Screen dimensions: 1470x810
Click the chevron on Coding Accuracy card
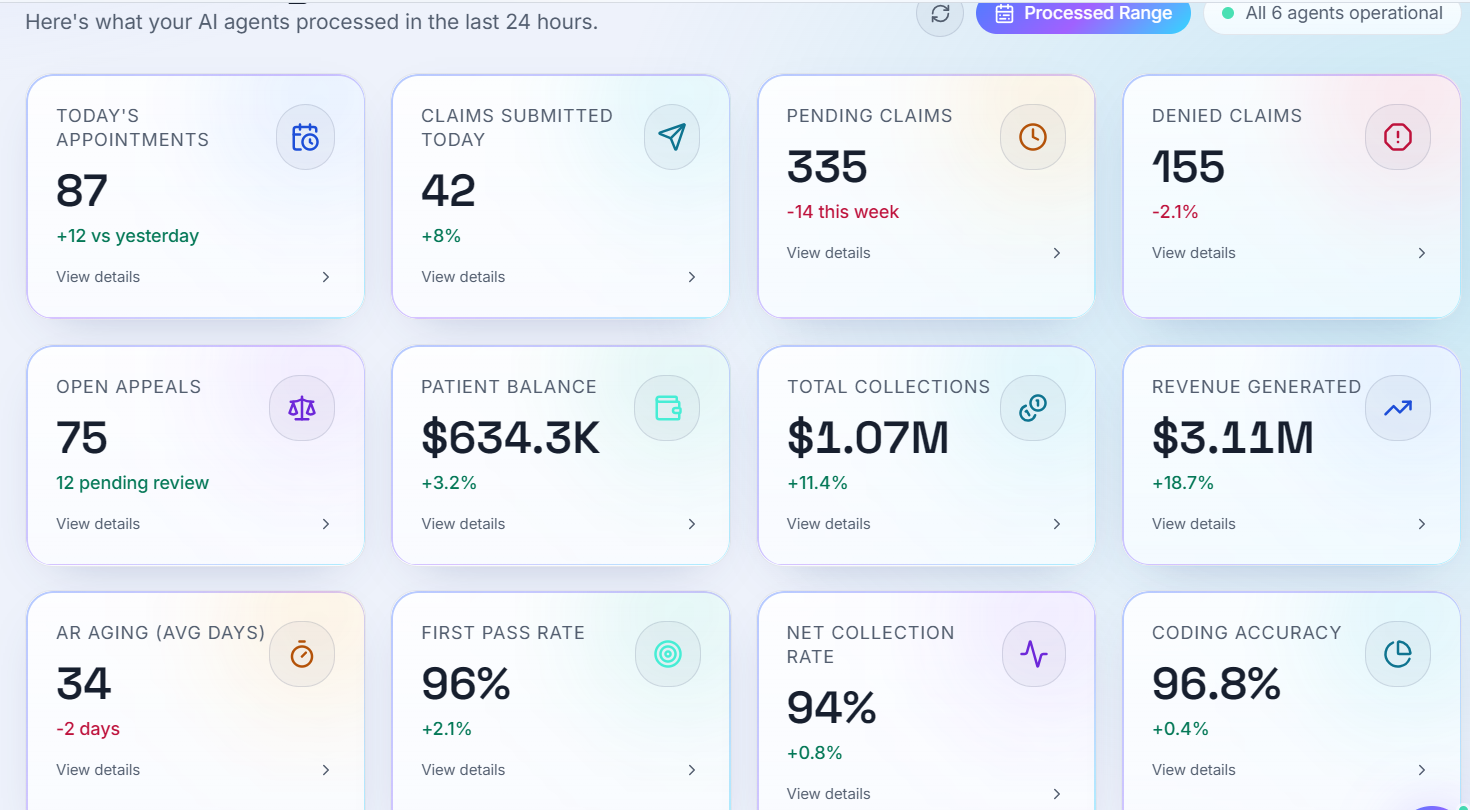click(1422, 770)
